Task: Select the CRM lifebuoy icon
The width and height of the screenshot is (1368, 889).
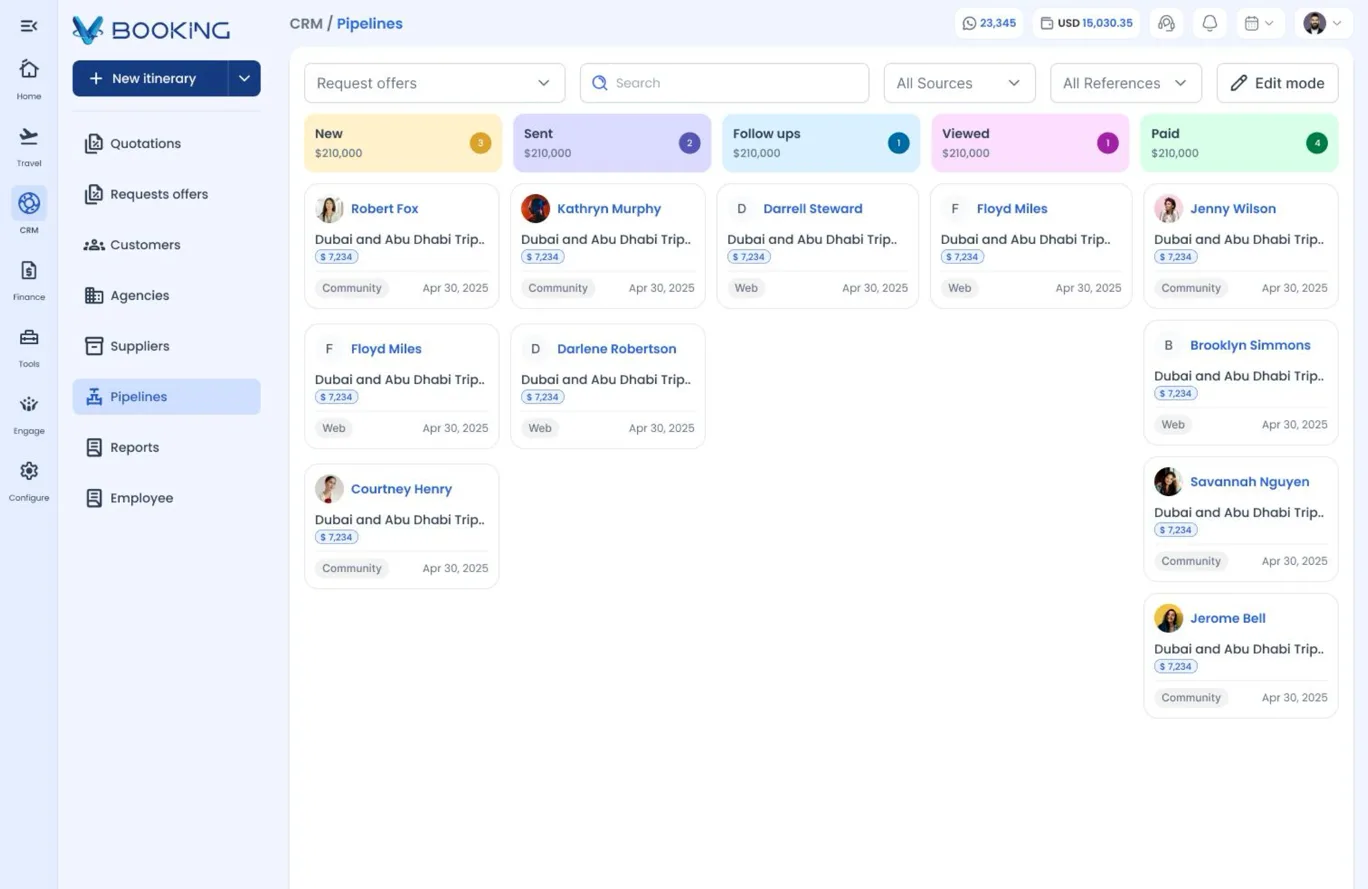Action: [29, 203]
